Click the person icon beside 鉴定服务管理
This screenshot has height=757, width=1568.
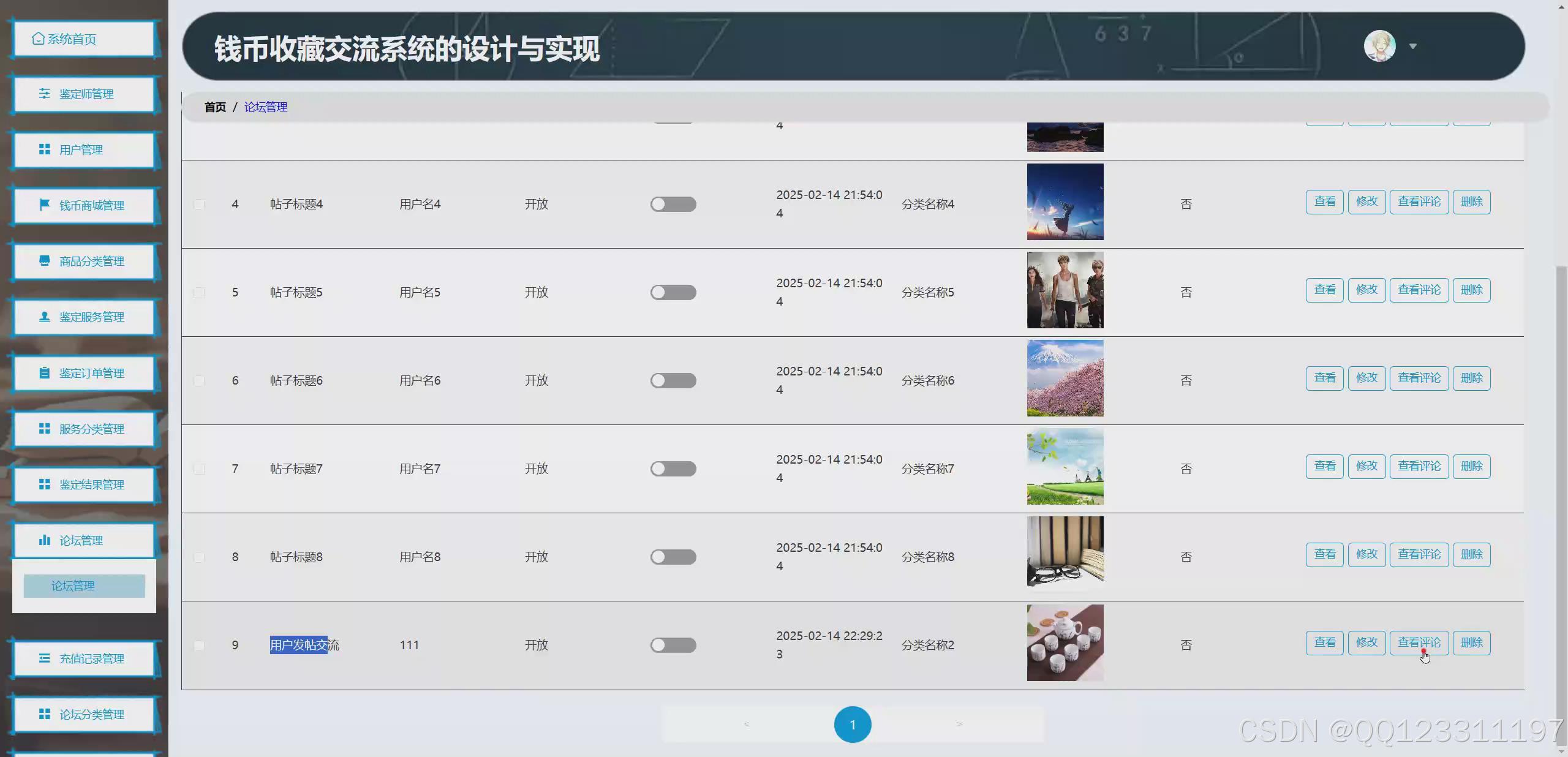[x=45, y=317]
